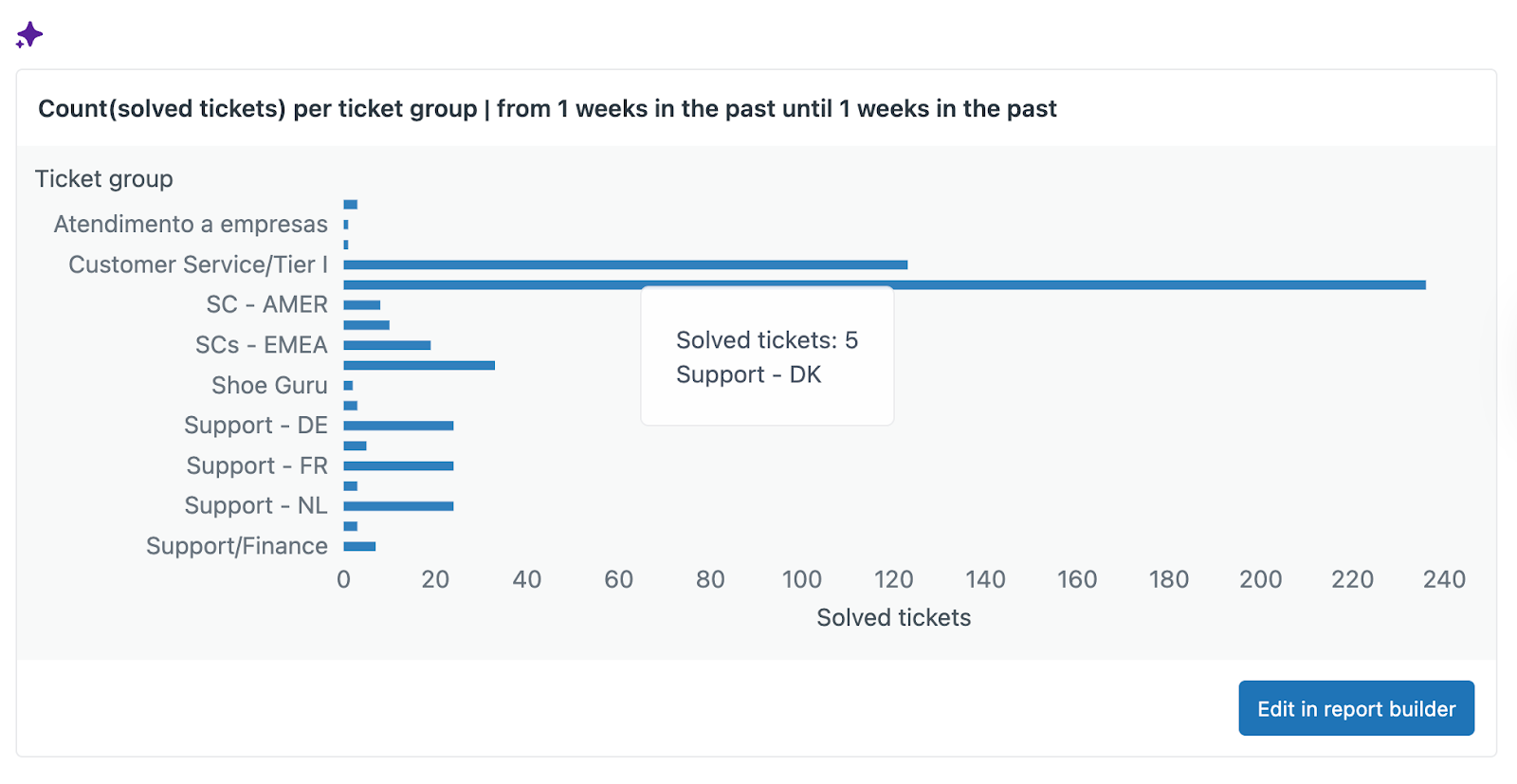The height and width of the screenshot is (784, 1517).
Task: Click the Support - NL bar
Action: click(x=398, y=506)
